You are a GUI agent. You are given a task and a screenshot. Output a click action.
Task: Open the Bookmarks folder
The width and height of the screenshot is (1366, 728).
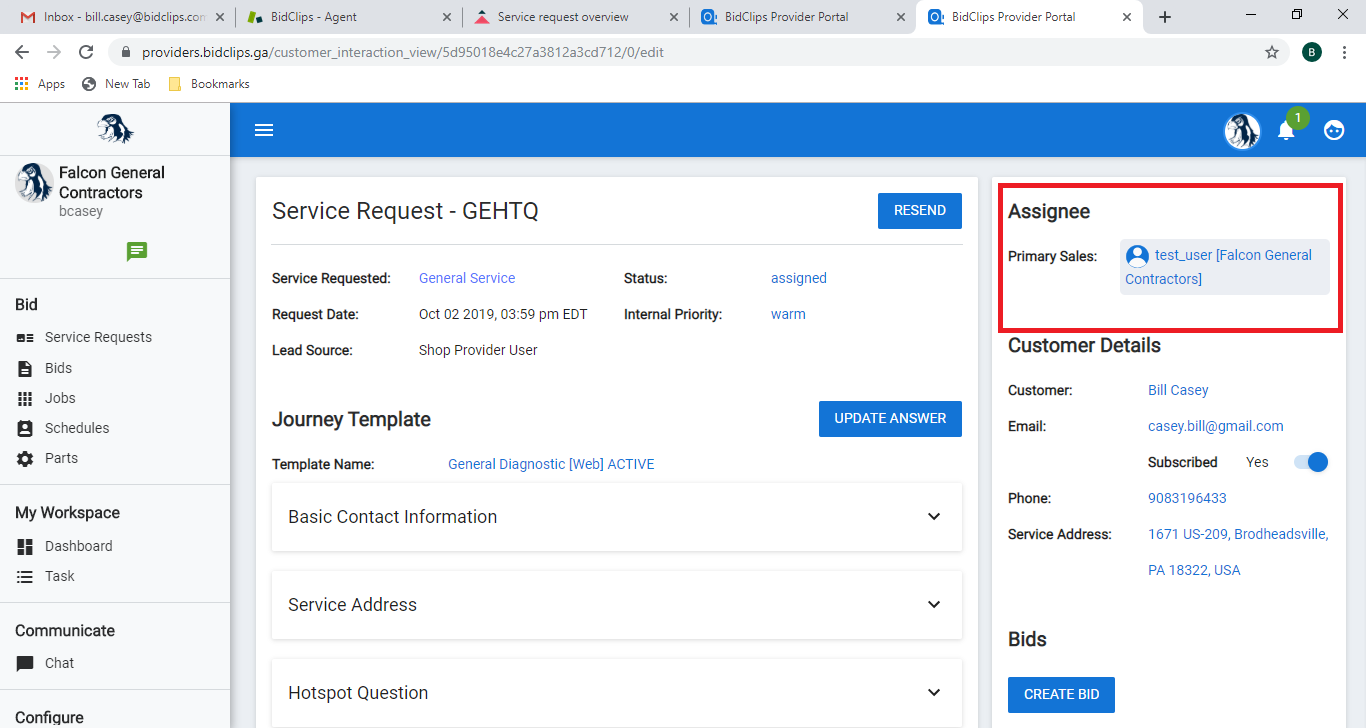point(209,84)
